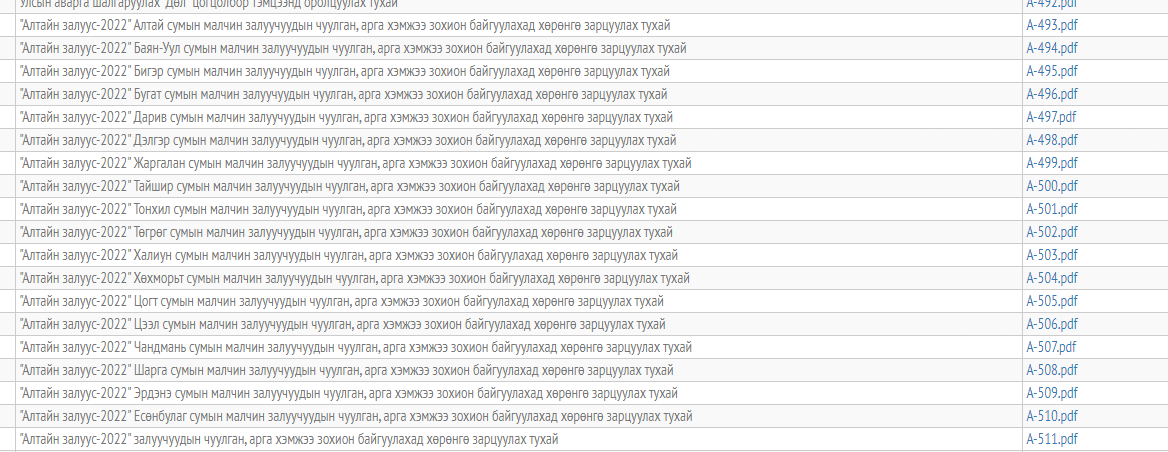Open the A-493.pdf file link
Screen dimensions: 1168x452
point(1052,25)
